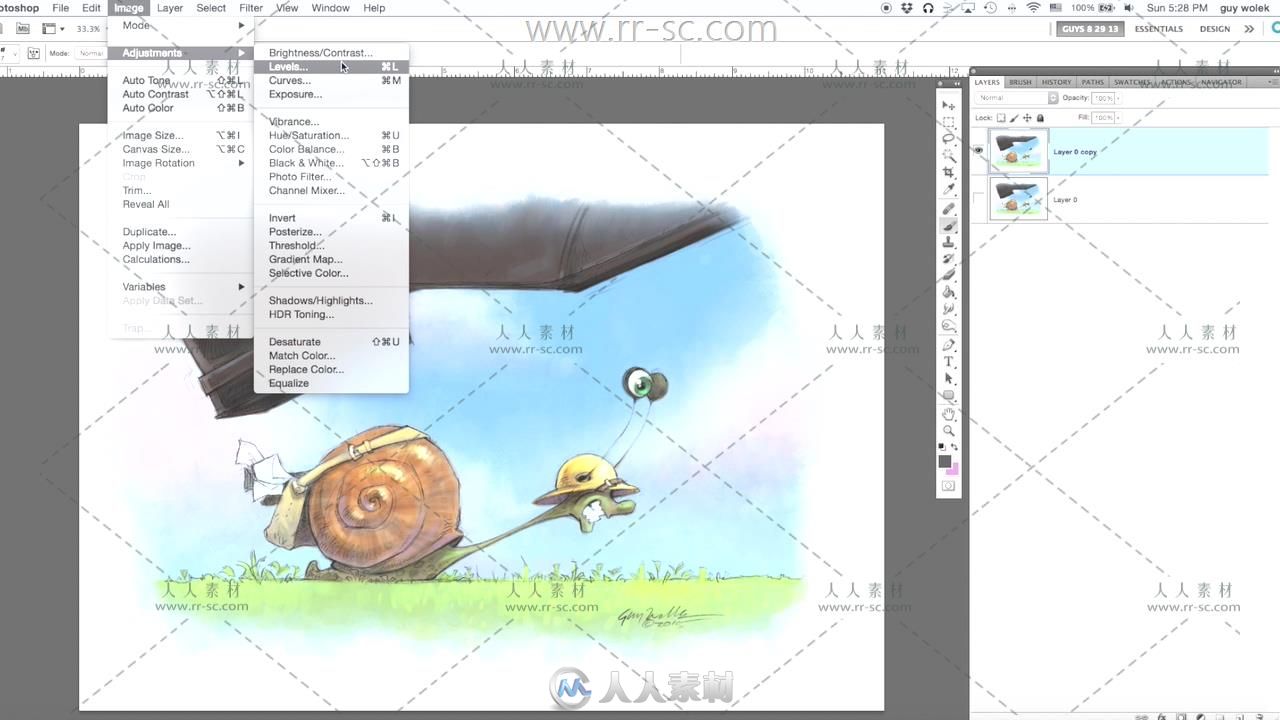Expand the Image Rotation submenu
Viewport: 1280px width, 720px height.
(180, 163)
